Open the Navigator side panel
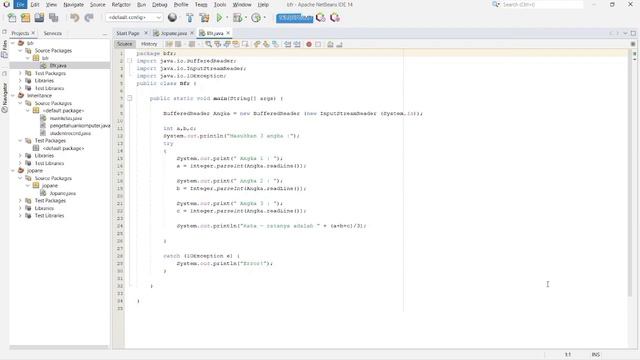The height and width of the screenshot is (360, 640). pyautogui.click(x=4, y=98)
